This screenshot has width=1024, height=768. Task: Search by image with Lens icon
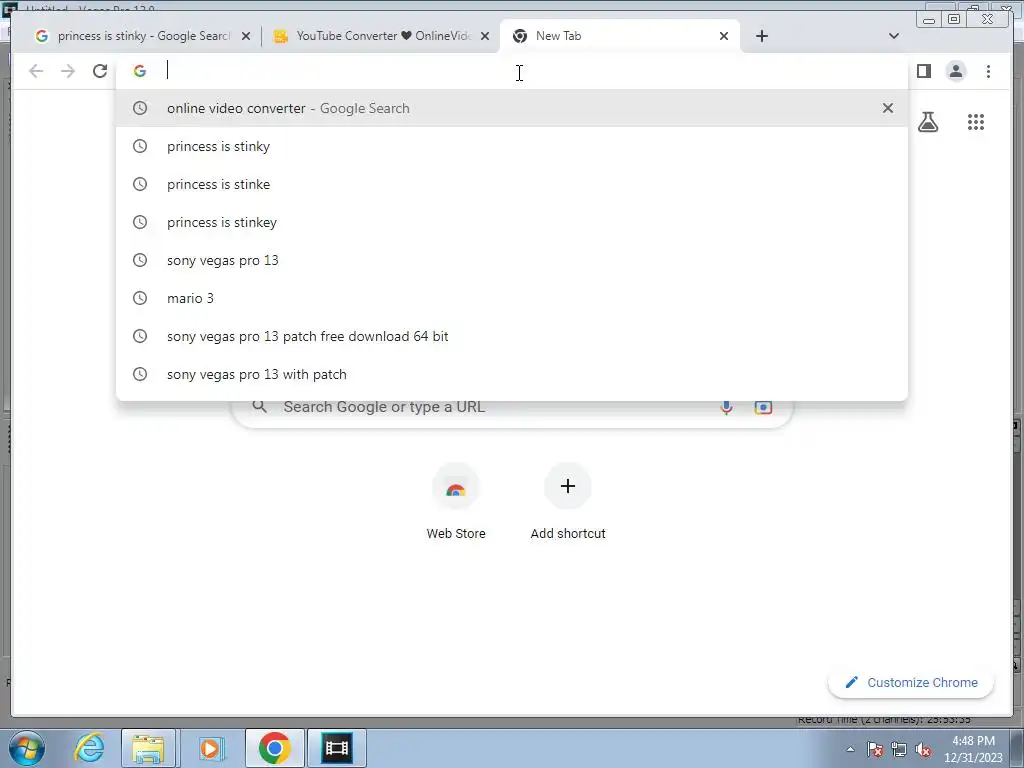tap(763, 408)
